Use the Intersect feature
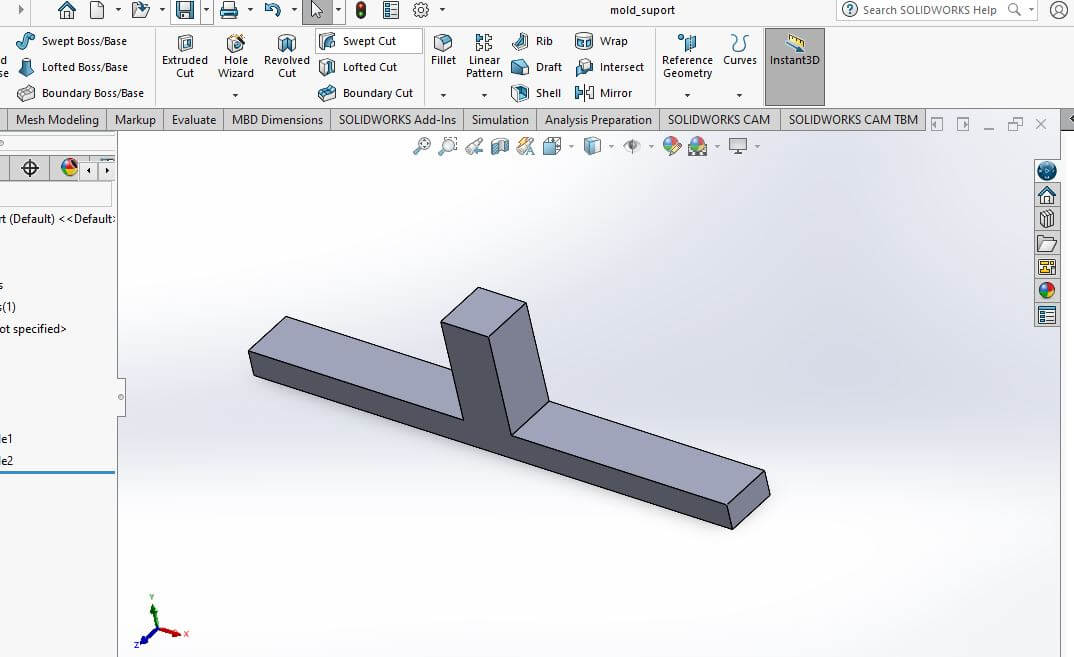1074x657 pixels. 609,67
